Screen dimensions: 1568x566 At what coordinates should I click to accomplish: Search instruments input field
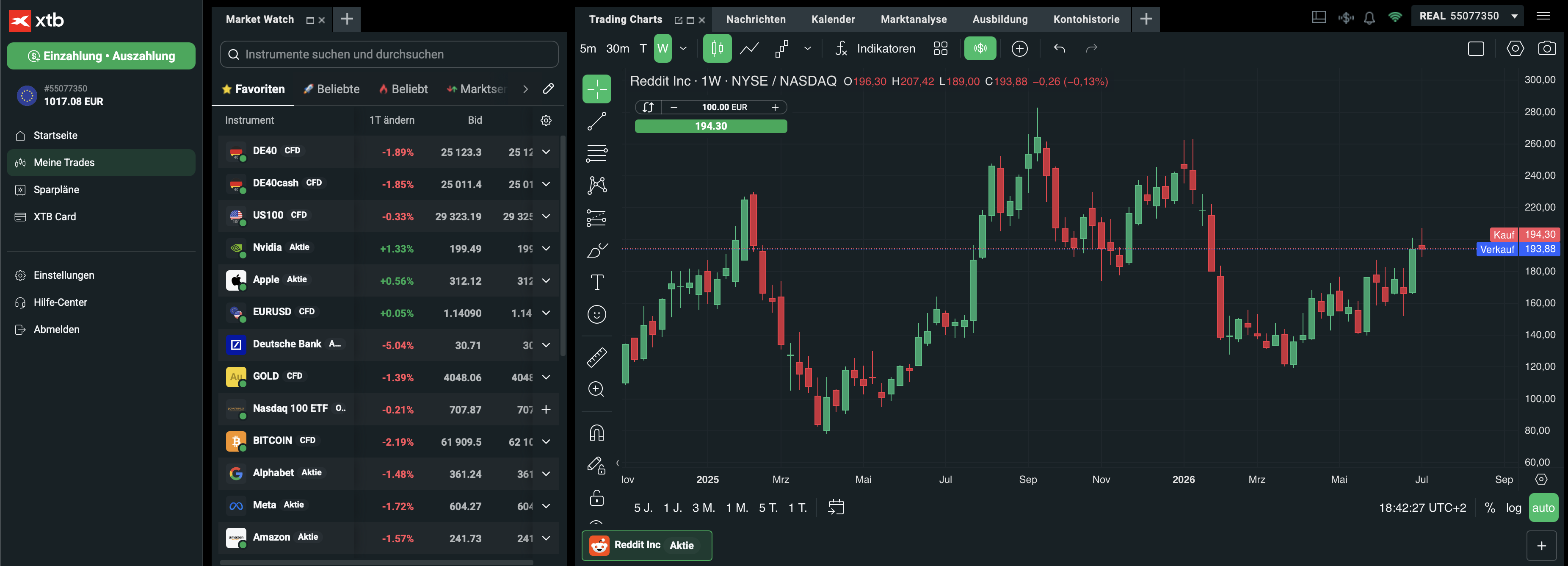tap(389, 54)
